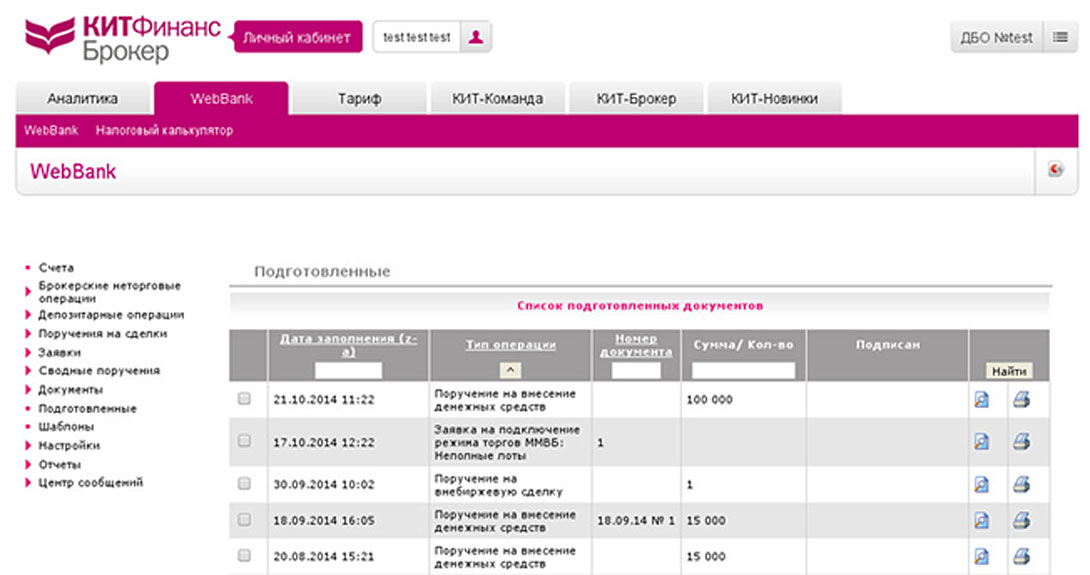Open the КИТ-Новинки tab
1090x575 pixels.
point(774,99)
